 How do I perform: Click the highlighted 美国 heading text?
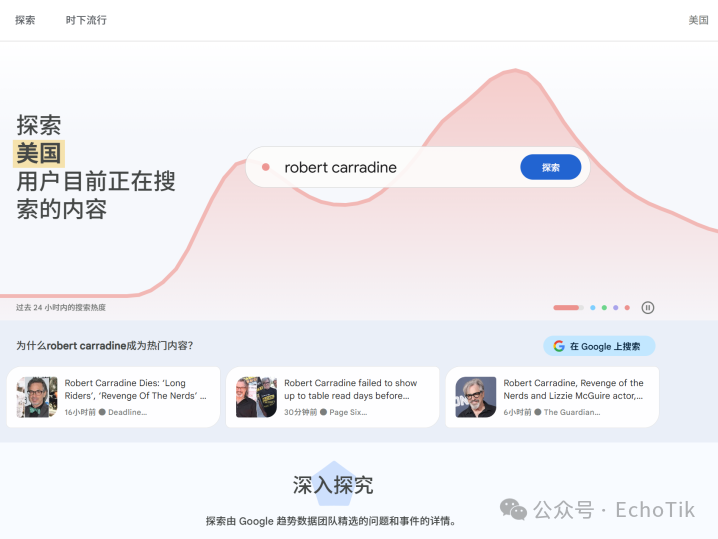[38, 153]
